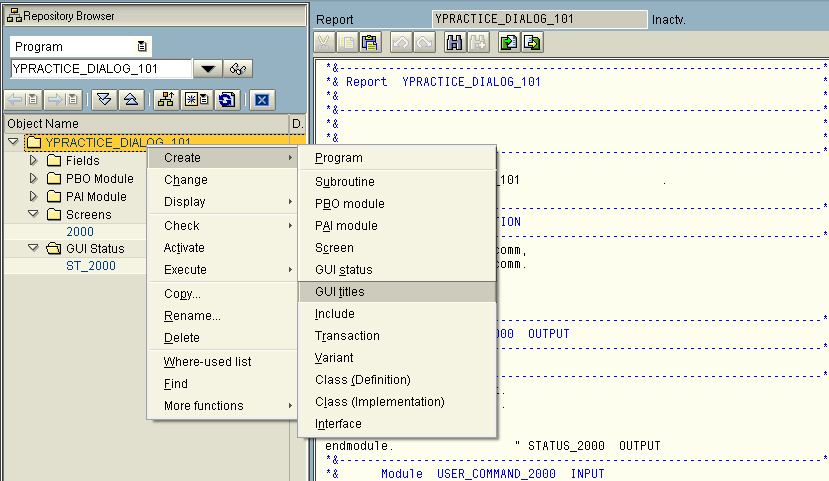Click the Paste clipboard icon in editor toolbar
Viewport: 829px width, 481px height.
[370, 43]
